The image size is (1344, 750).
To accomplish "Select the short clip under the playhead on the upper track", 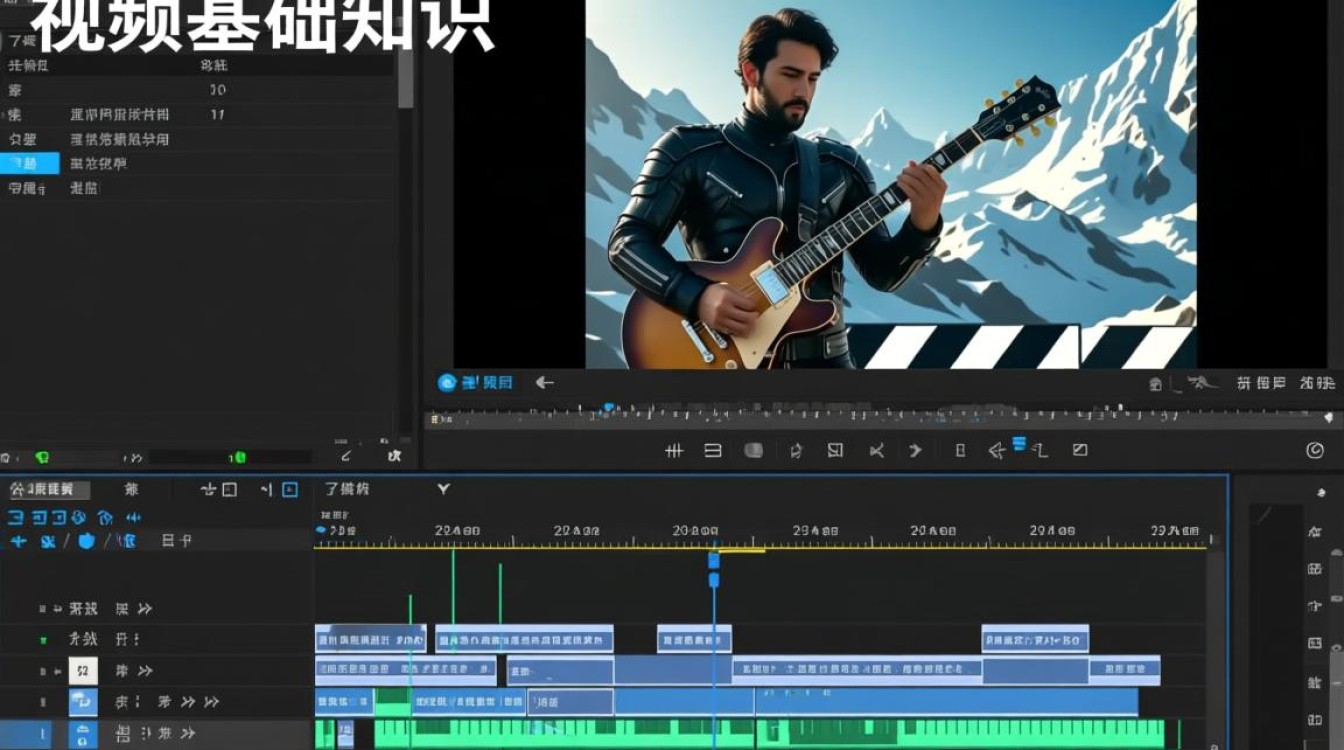I will [694, 639].
